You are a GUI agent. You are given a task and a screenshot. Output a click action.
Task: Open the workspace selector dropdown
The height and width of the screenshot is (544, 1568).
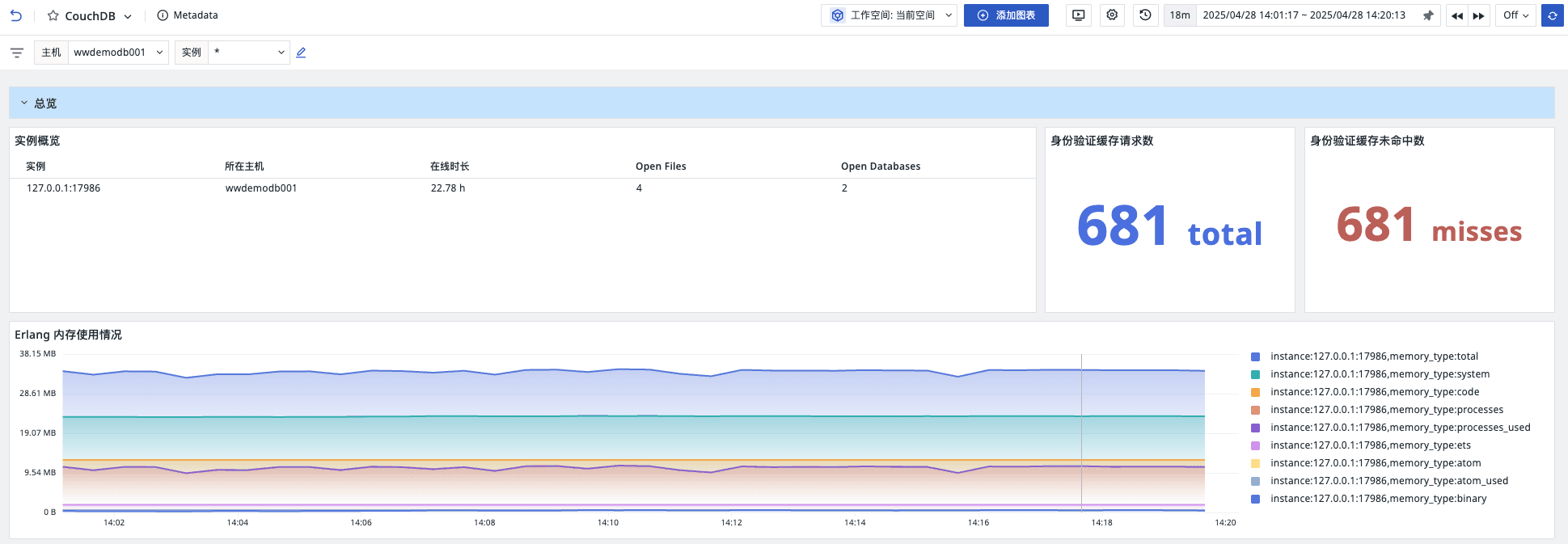[890, 15]
